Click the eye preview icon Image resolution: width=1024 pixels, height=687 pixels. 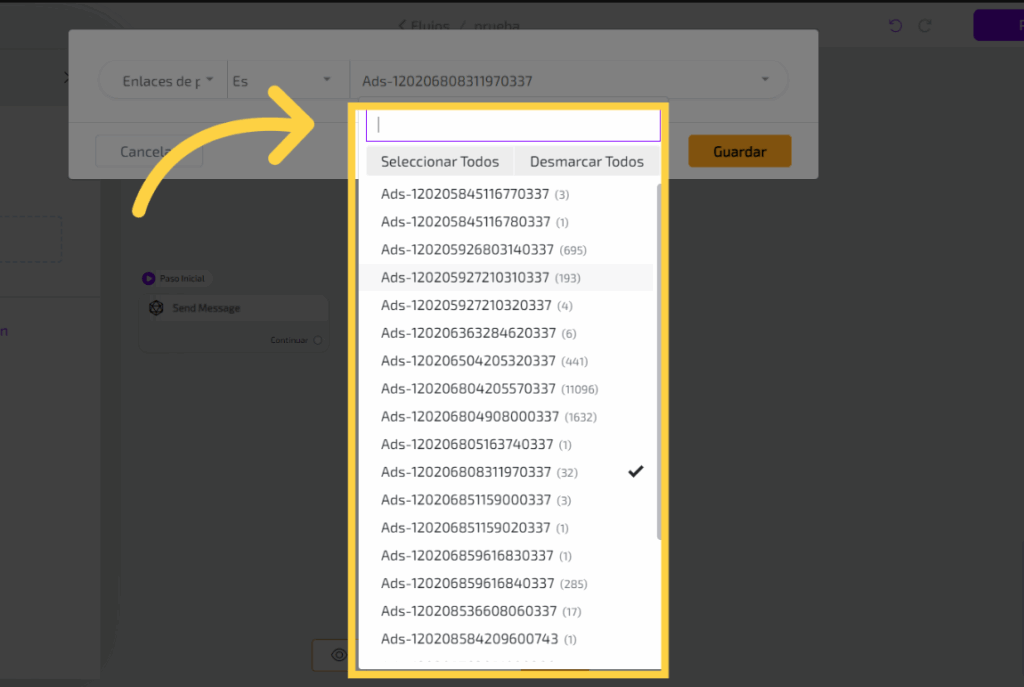[x=339, y=654]
